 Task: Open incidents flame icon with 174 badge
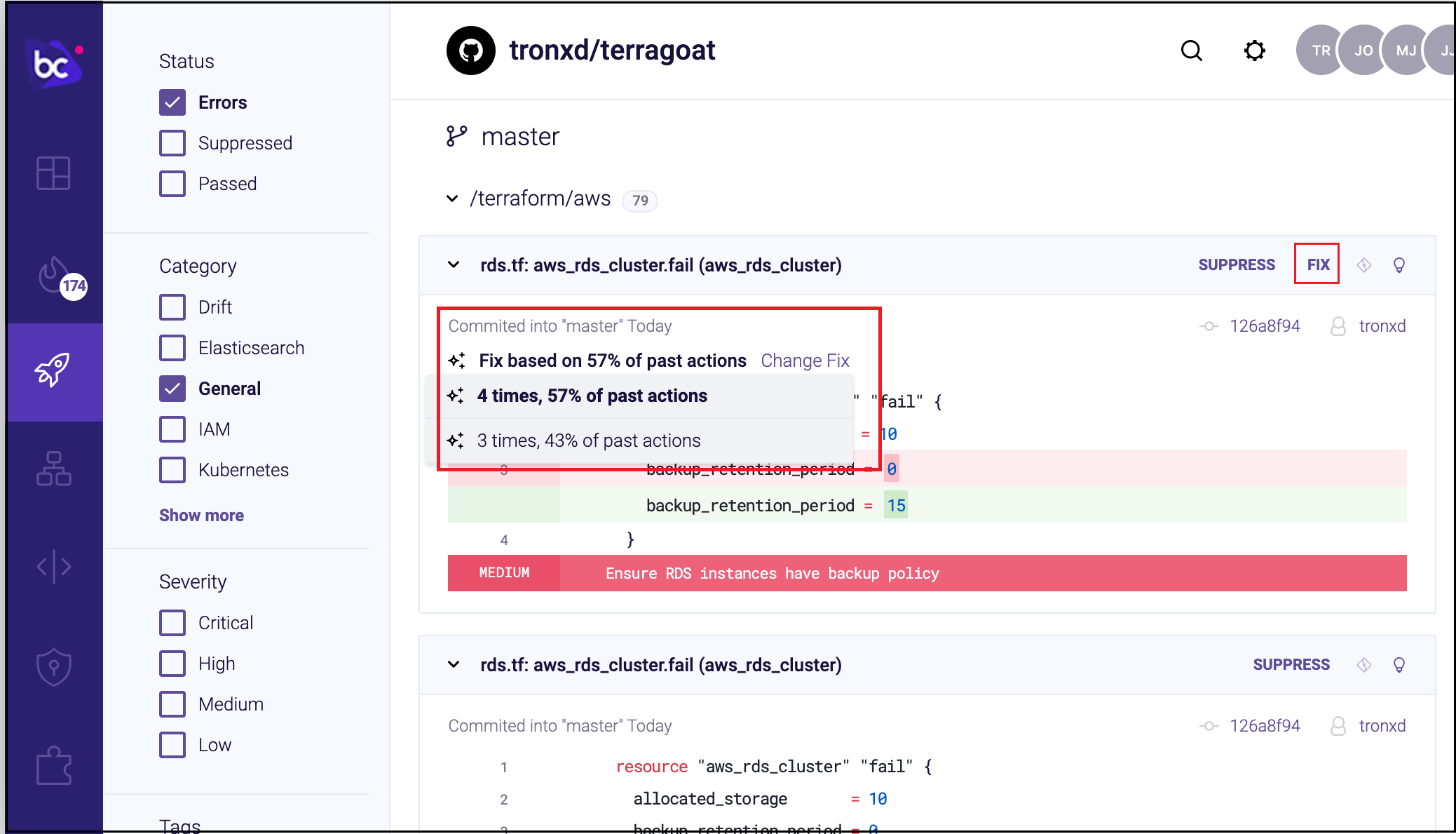(x=55, y=276)
